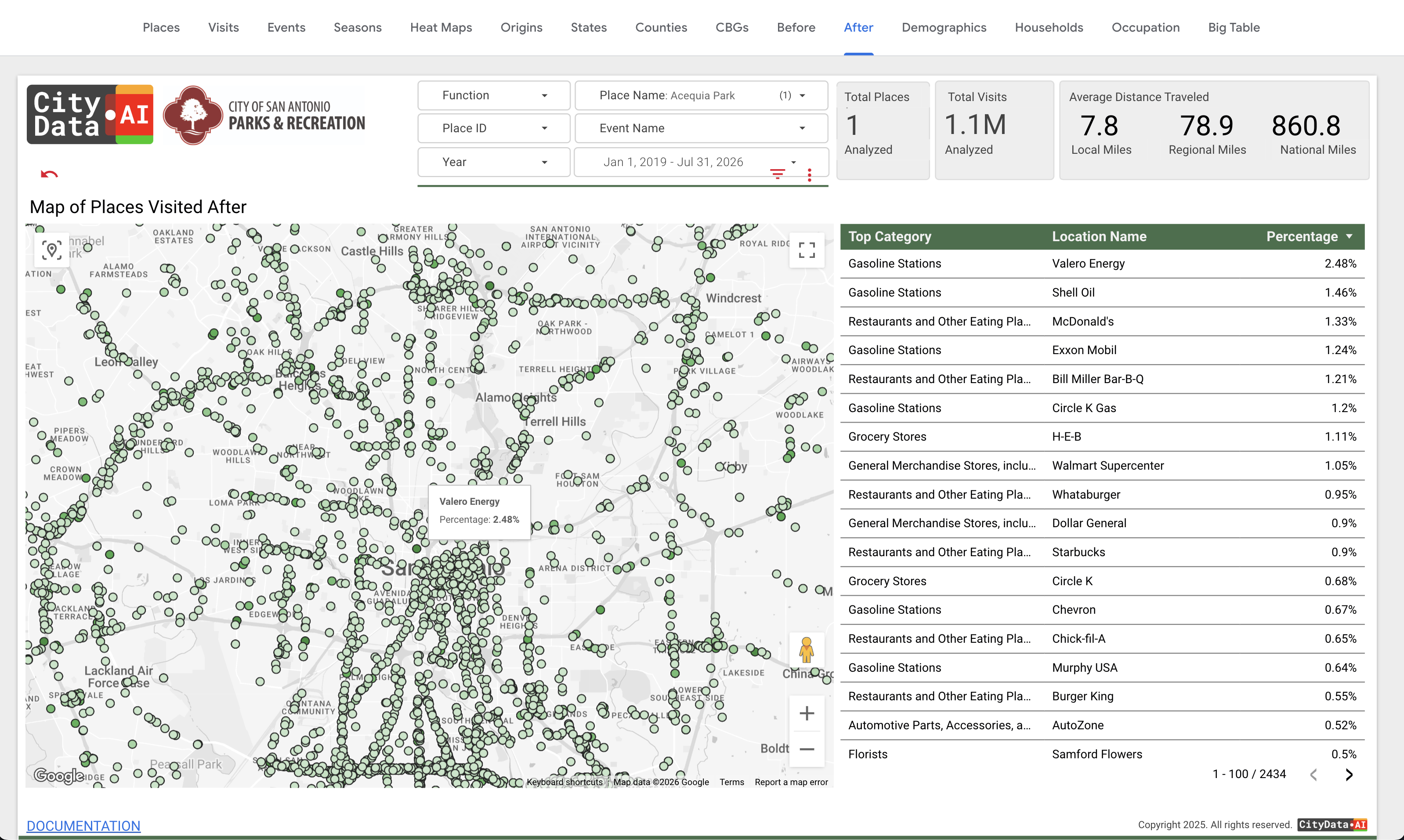Open the CBGs tab

pos(732,27)
